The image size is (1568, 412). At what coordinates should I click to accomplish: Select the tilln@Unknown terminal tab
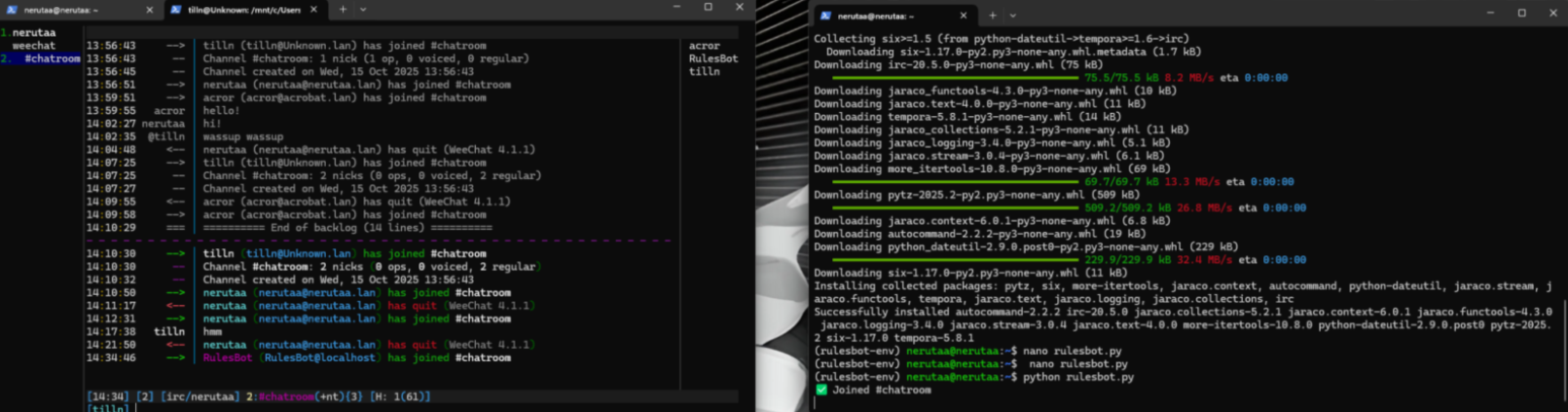pyautogui.click(x=243, y=10)
